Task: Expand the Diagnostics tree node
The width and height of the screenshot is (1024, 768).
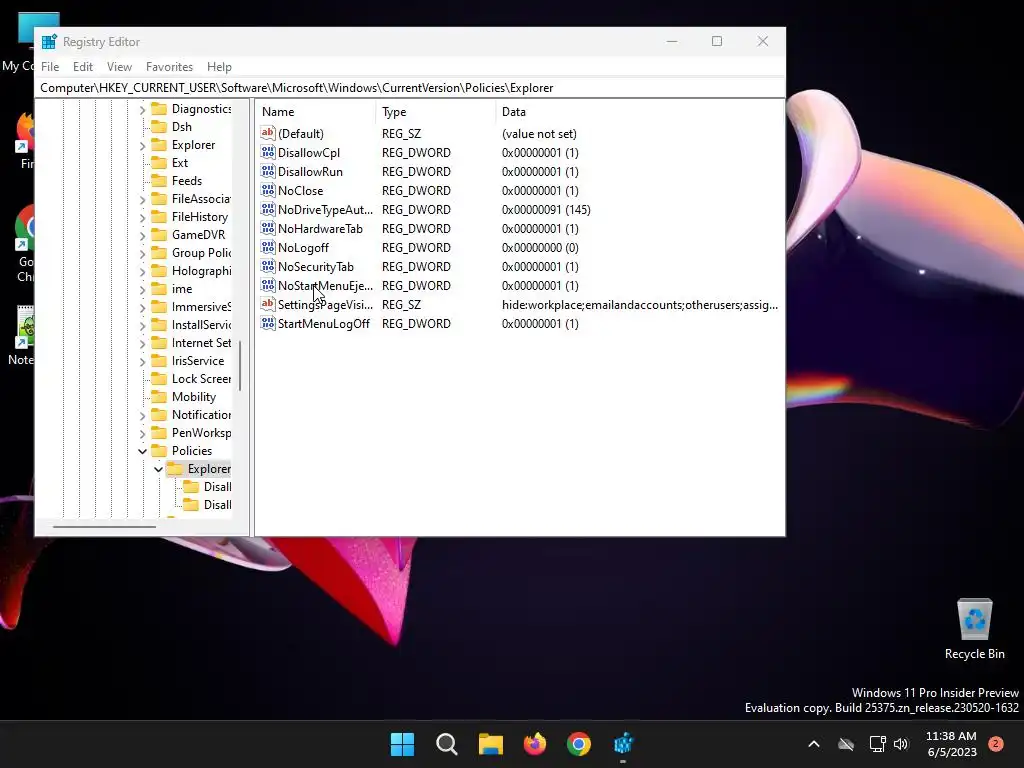Action: (142, 109)
